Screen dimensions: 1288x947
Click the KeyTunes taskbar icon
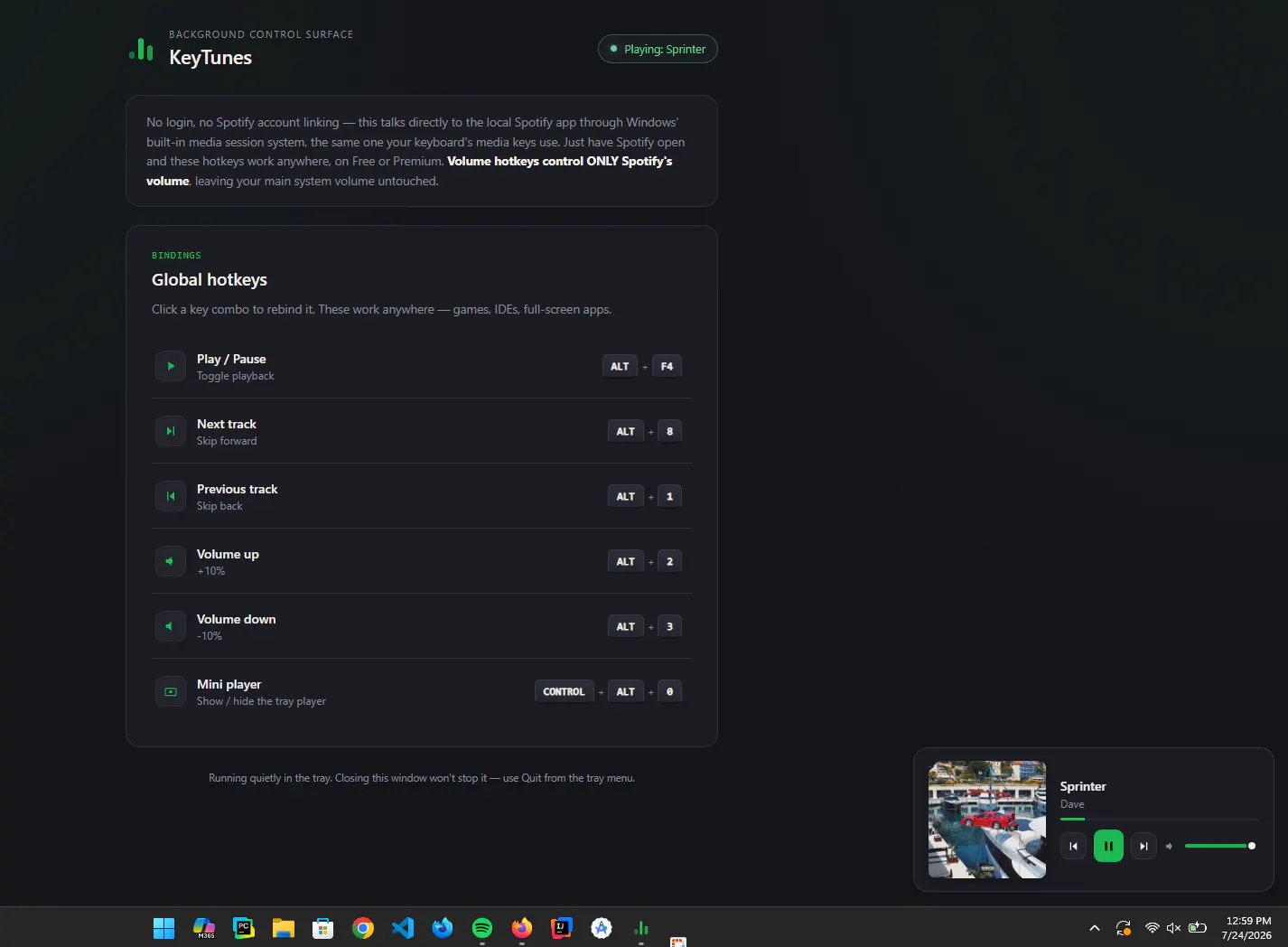click(x=641, y=928)
